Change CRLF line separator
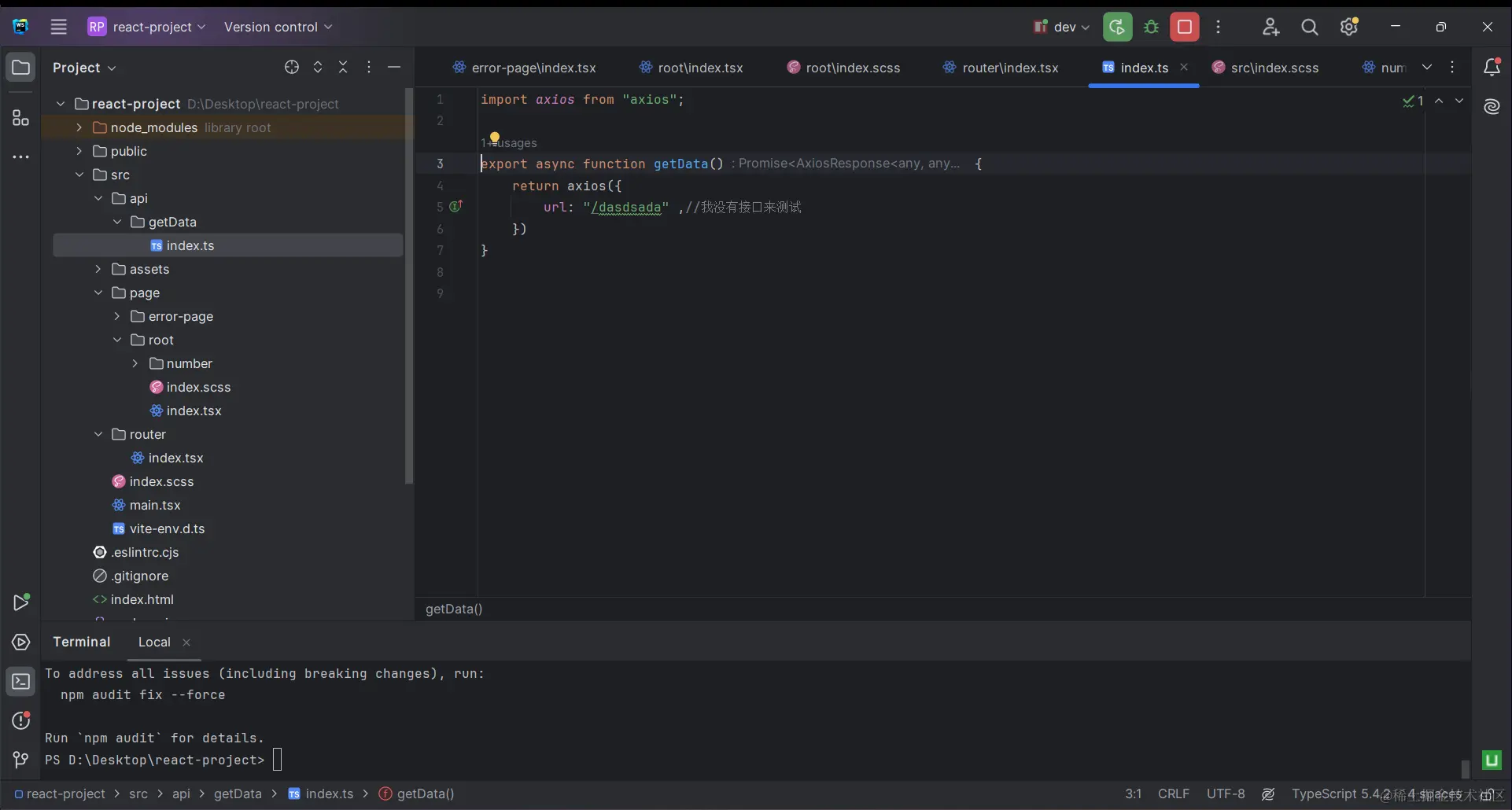The image size is (1512, 810). [1174, 793]
